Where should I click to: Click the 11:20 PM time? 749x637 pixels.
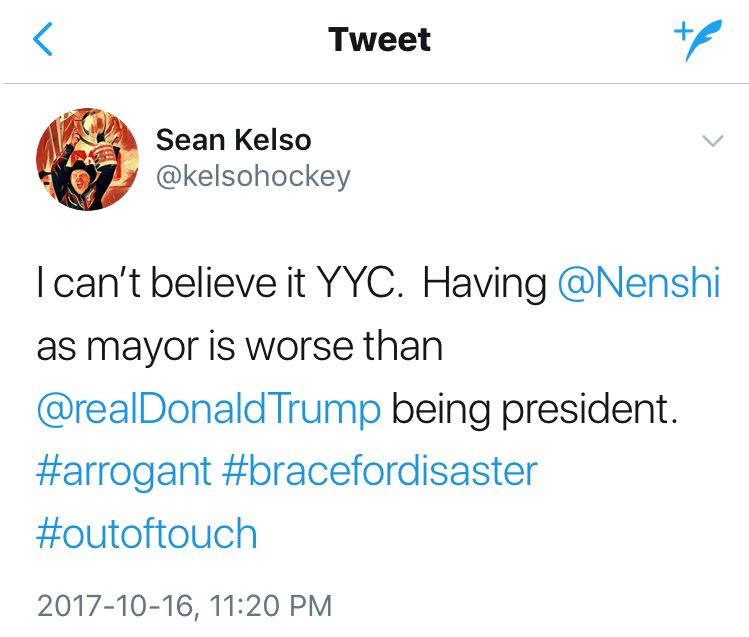pos(273,605)
